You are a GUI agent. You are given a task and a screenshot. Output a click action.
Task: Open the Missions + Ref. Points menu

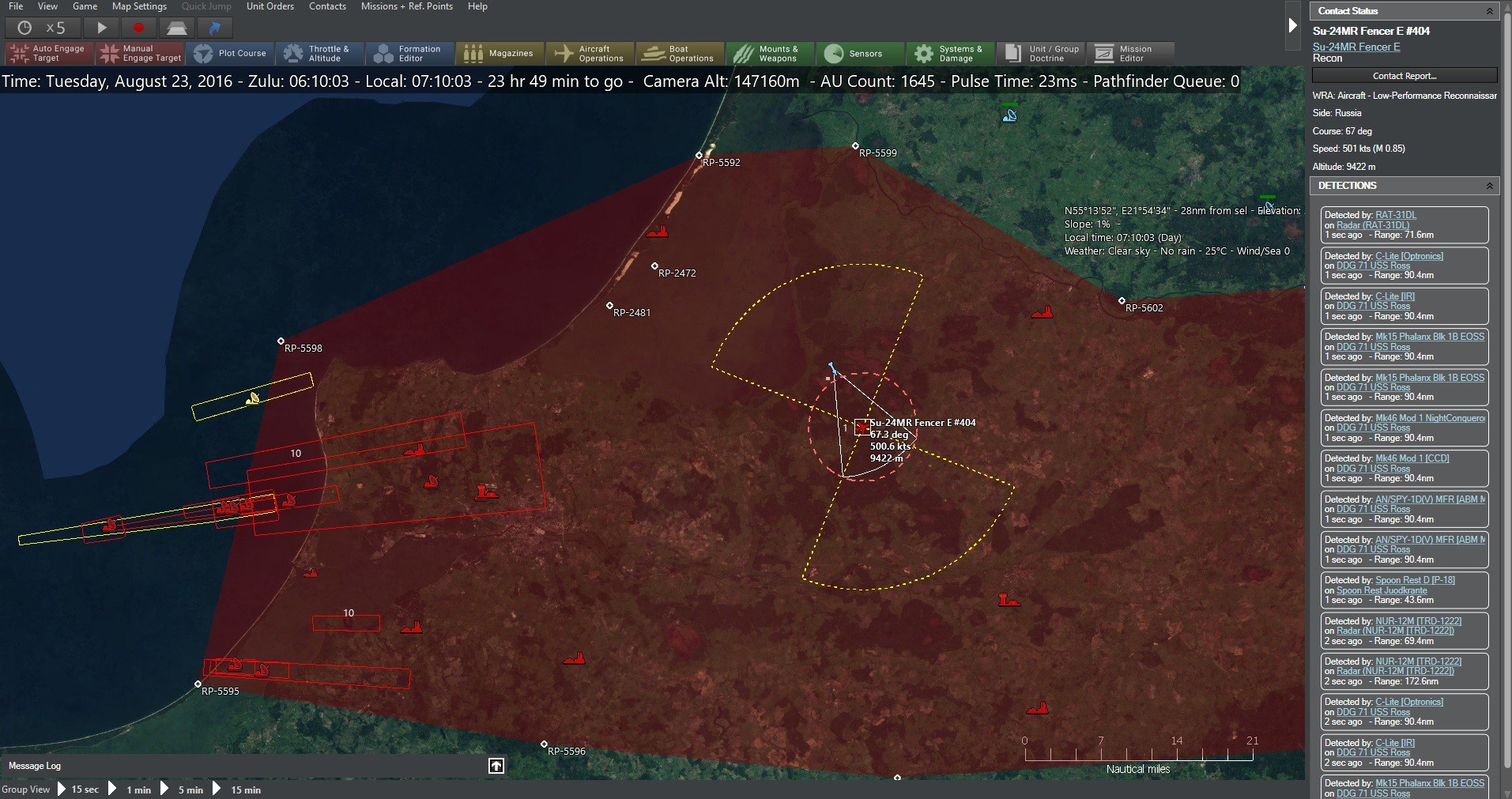click(x=407, y=6)
